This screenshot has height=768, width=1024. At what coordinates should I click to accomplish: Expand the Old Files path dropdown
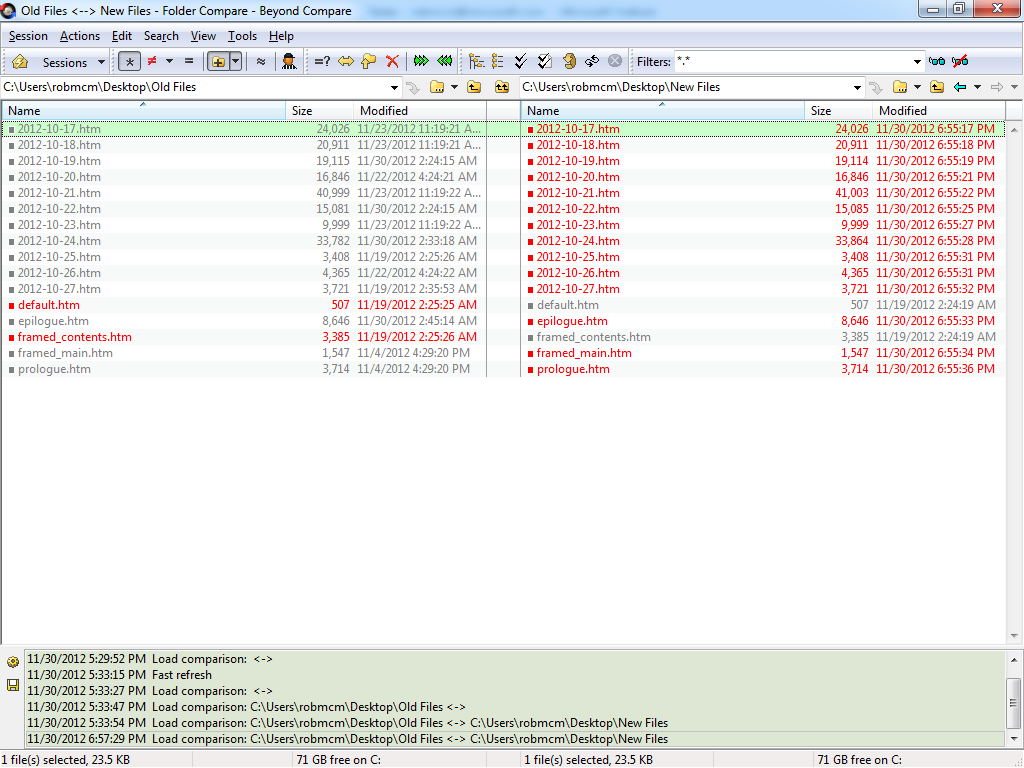pos(394,87)
